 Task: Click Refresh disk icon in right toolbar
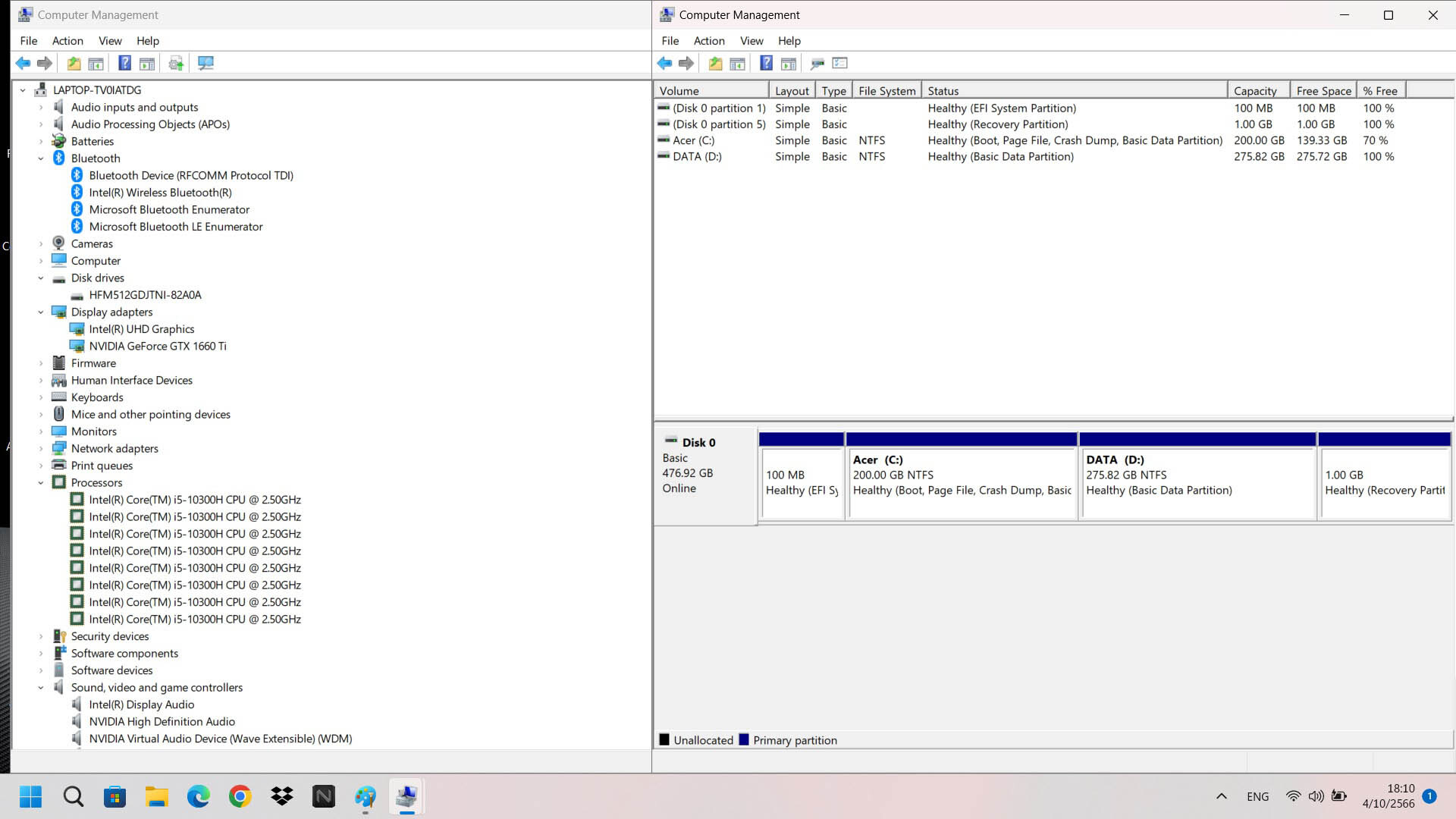(x=817, y=63)
